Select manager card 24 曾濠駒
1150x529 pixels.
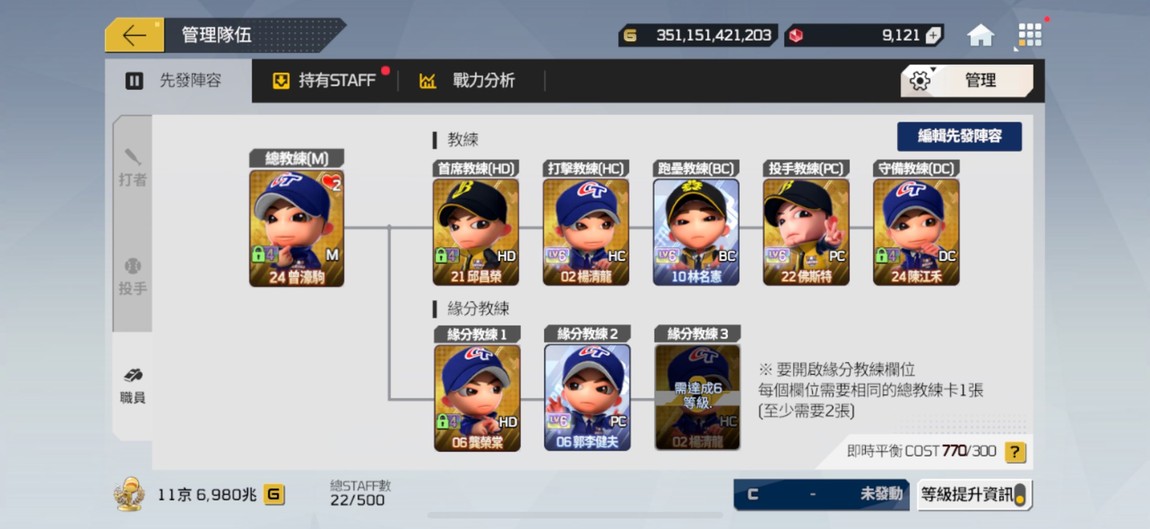click(x=296, y=228)
